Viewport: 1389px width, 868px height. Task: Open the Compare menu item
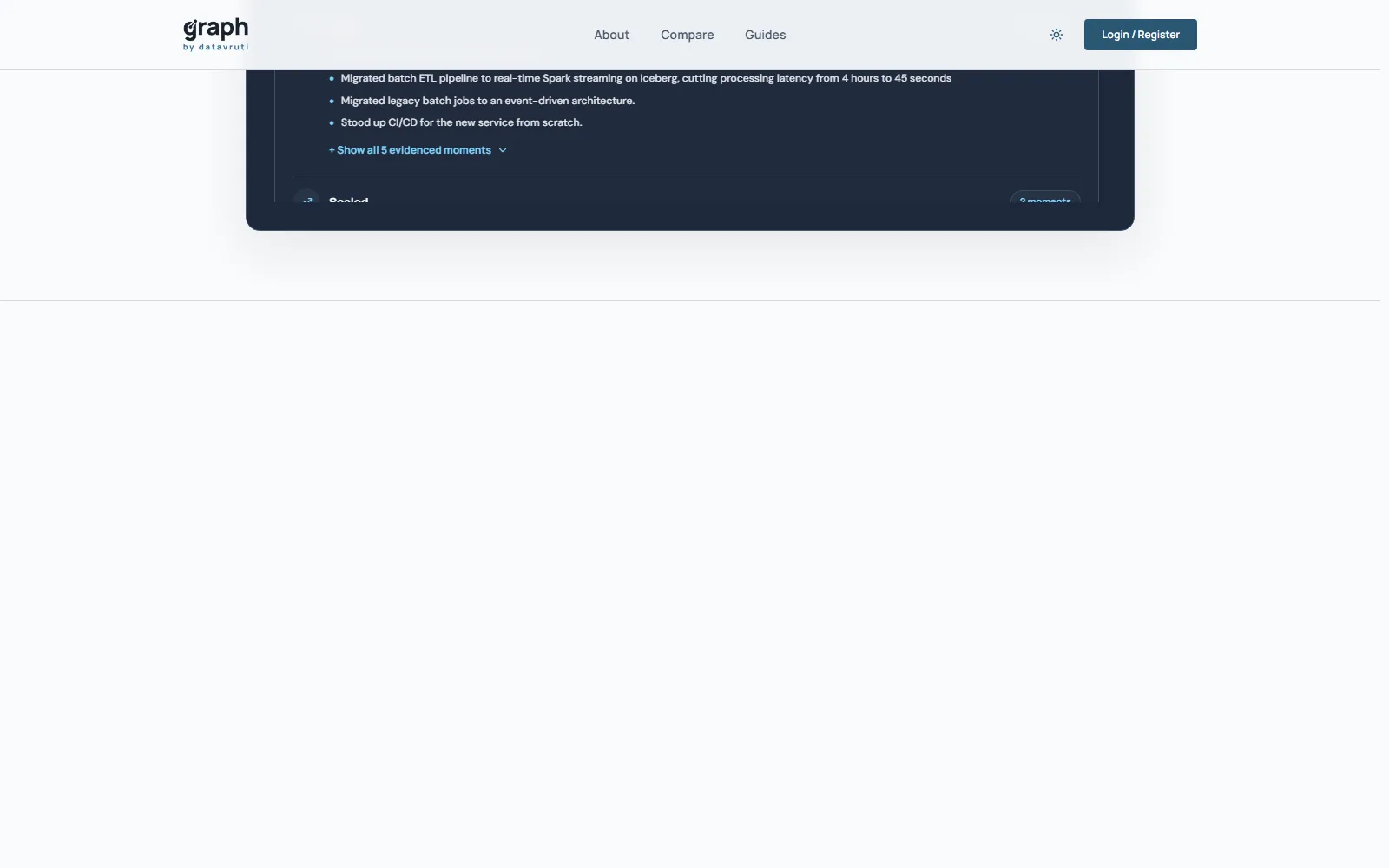pos(687,35)
